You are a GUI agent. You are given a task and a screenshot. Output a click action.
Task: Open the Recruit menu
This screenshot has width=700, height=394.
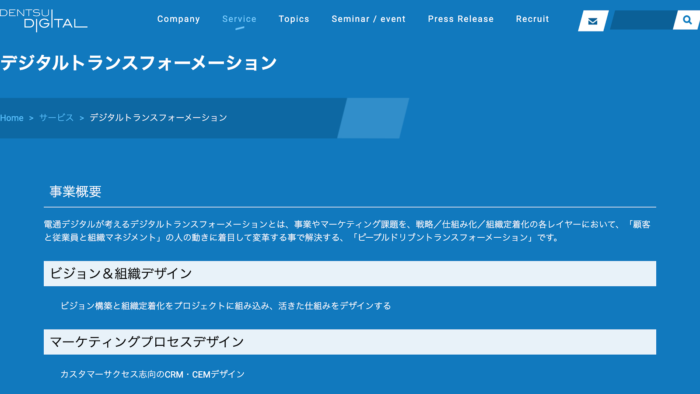[x=532, y=19]
